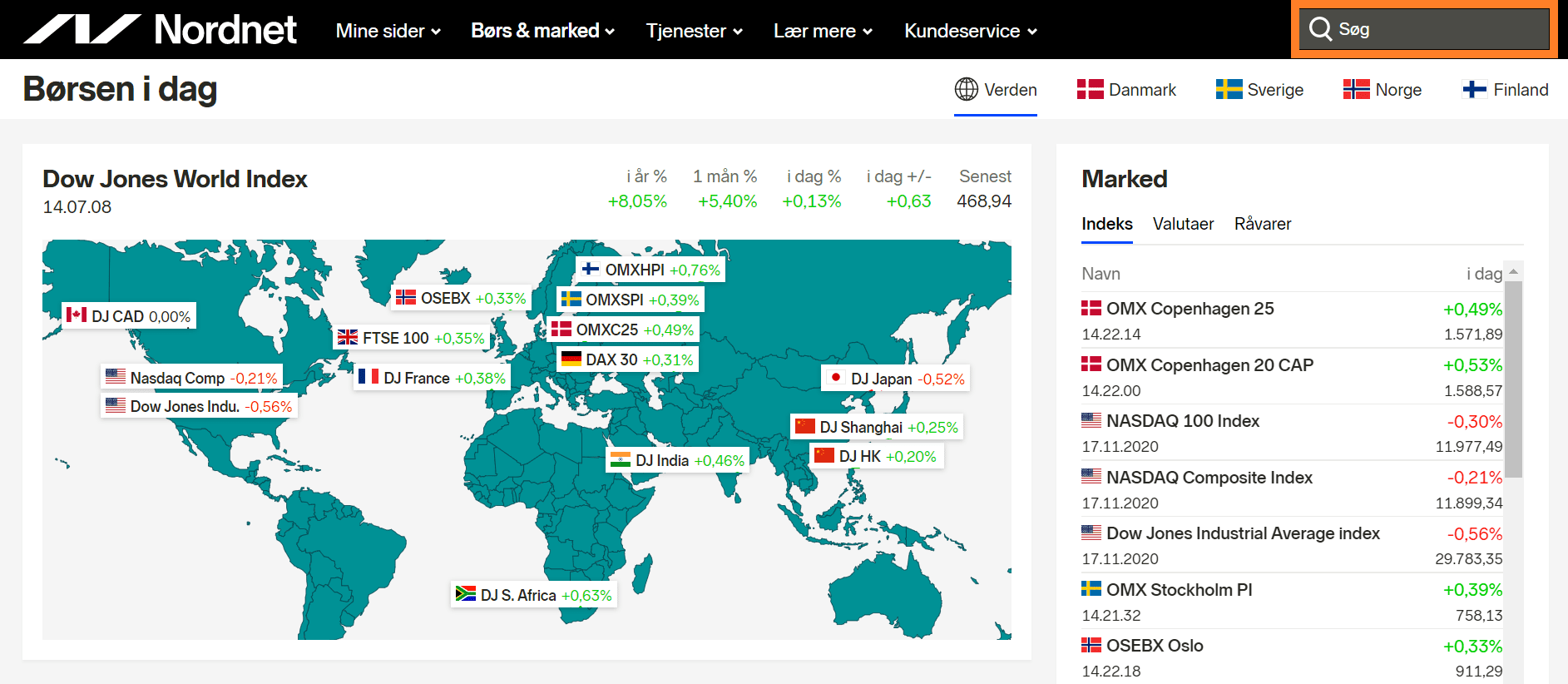Expand the Mine sider menu
Viewport: 1568px width, 684px height.
click(388, 31)
